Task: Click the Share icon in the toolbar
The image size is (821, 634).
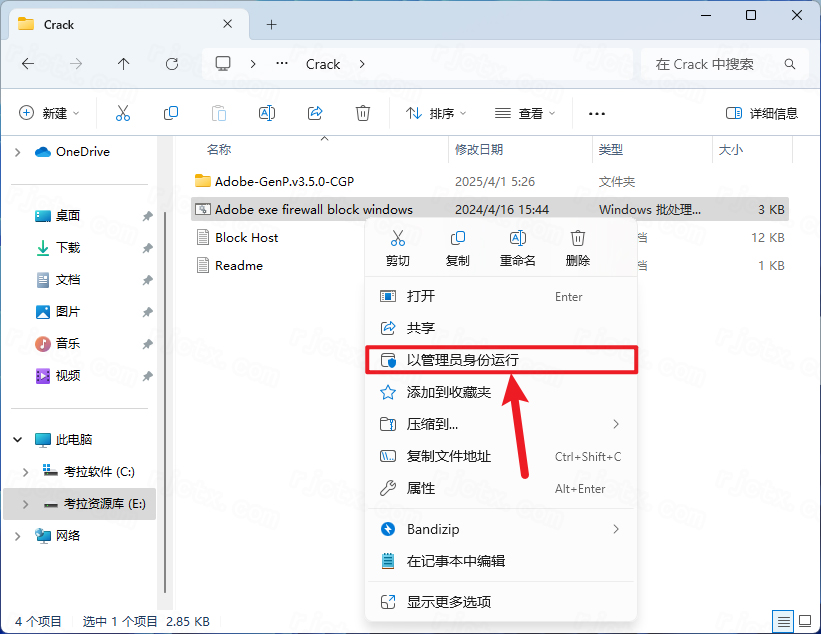Action: click(x=315, y=113)
